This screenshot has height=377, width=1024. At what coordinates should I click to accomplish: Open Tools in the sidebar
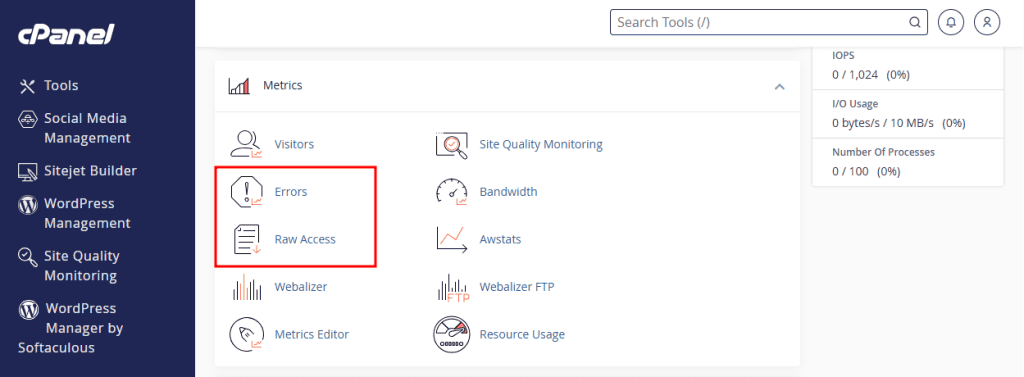pos(61,86)
